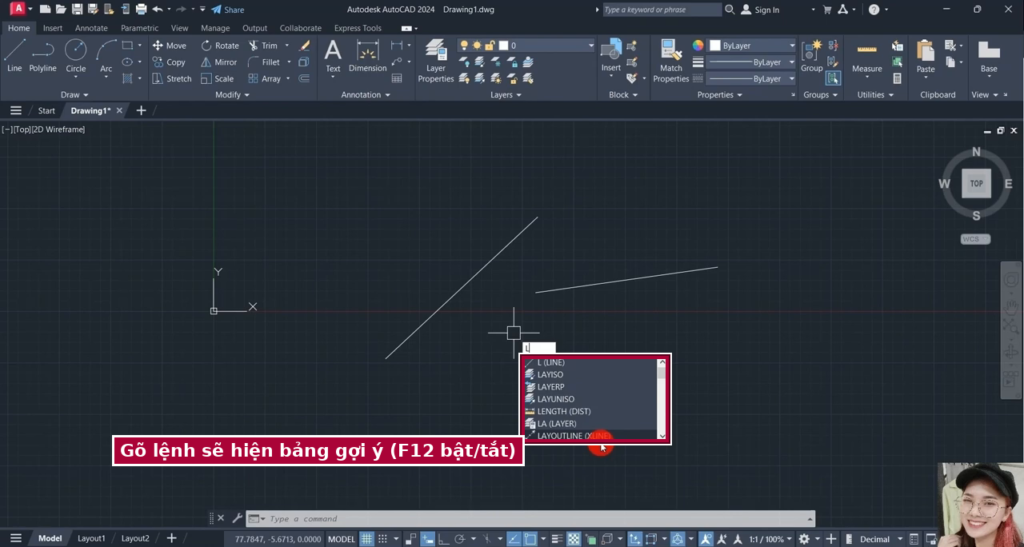The height and width of the screenshot is (547, 1024).
Task: Click the Fillet tool
Action: click(264, 62)
